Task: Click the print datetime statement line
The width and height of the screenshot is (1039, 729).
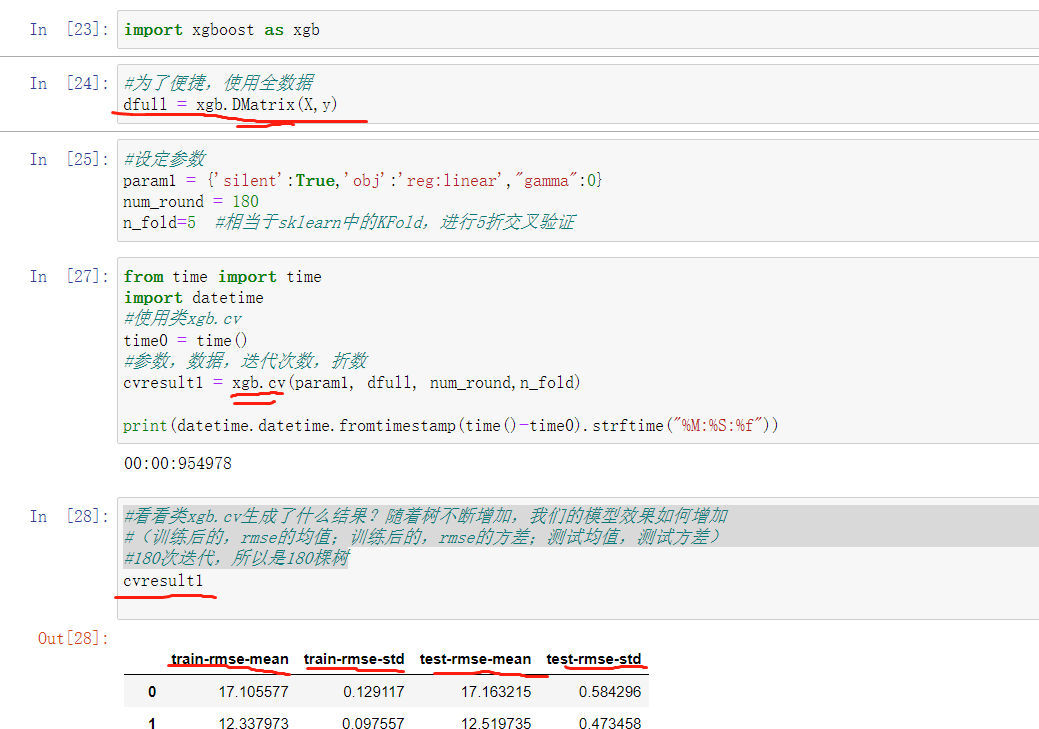Action: click(x=400, y=424)
